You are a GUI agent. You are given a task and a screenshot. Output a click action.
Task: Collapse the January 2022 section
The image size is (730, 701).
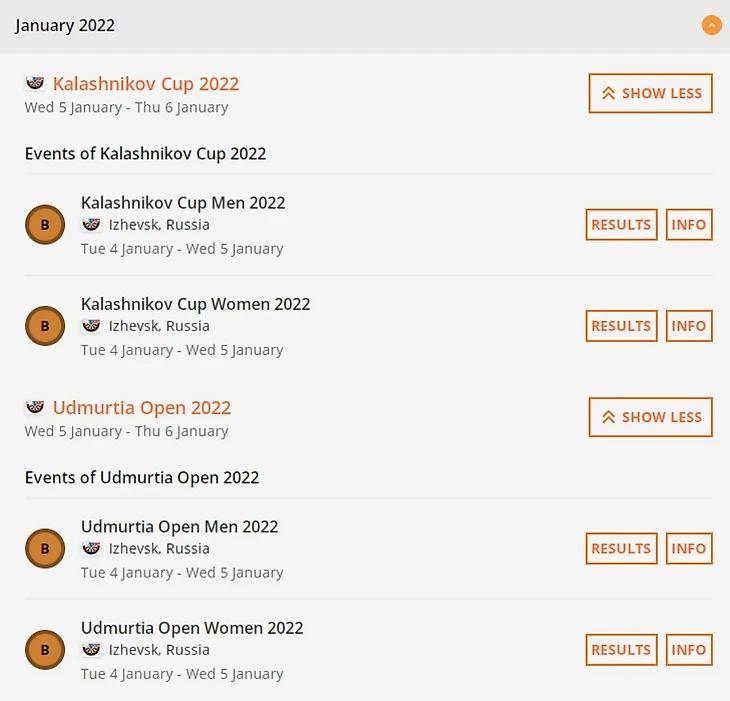(x=711, y=25)
